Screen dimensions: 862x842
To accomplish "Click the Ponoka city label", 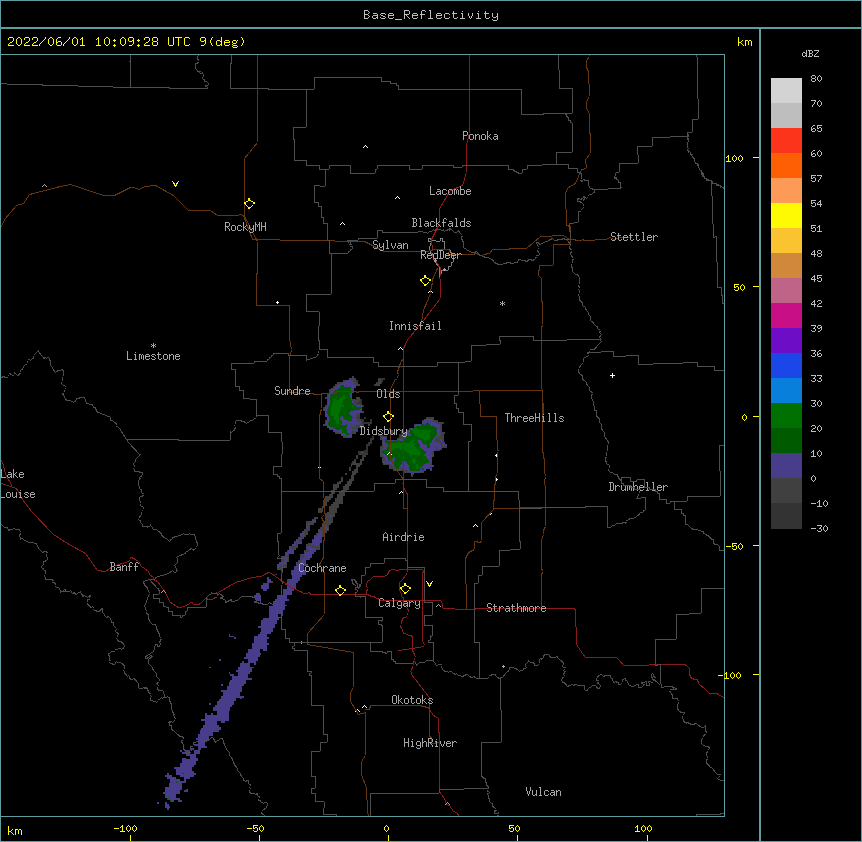I will [480, 136].
